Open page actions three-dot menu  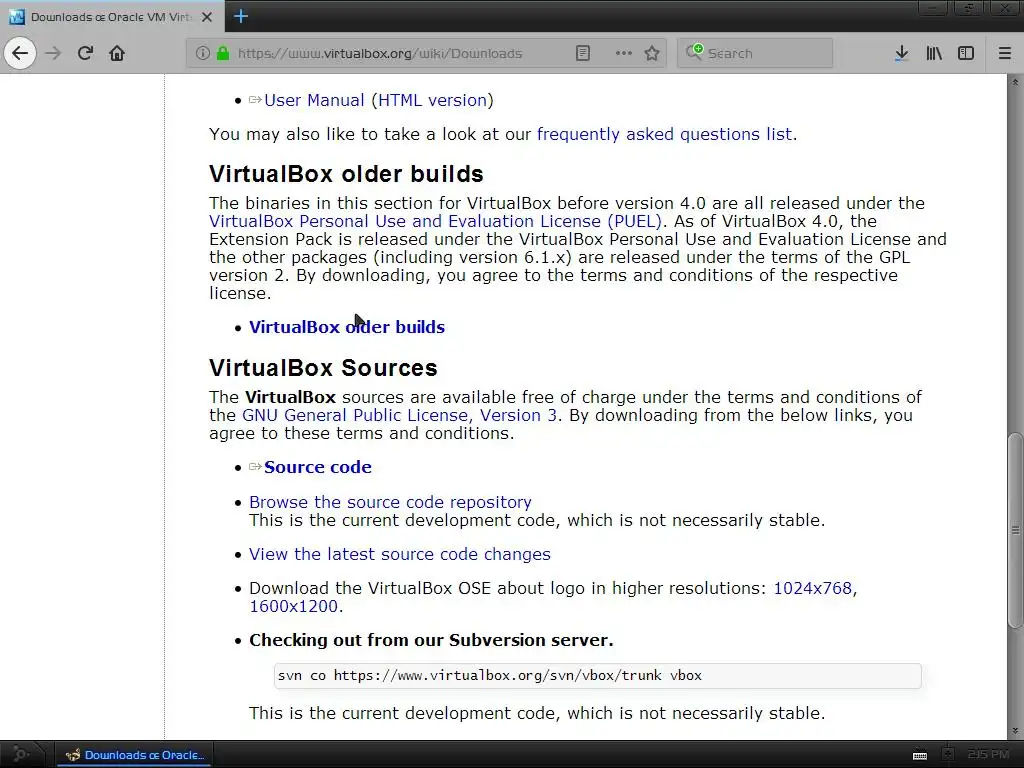(624, 53)
